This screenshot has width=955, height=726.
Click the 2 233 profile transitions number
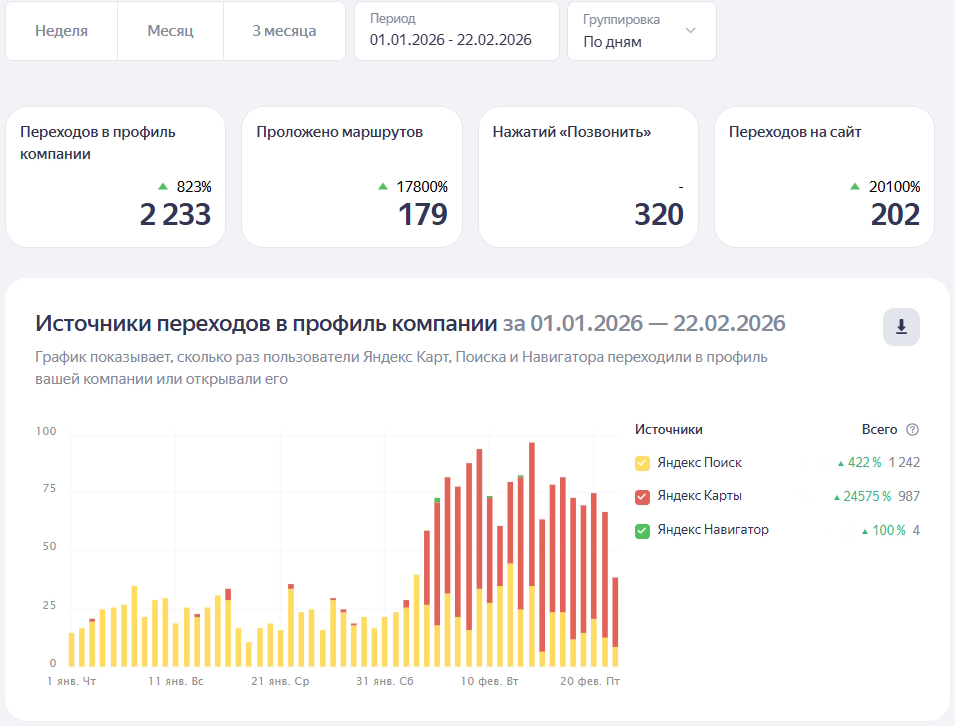175,214
